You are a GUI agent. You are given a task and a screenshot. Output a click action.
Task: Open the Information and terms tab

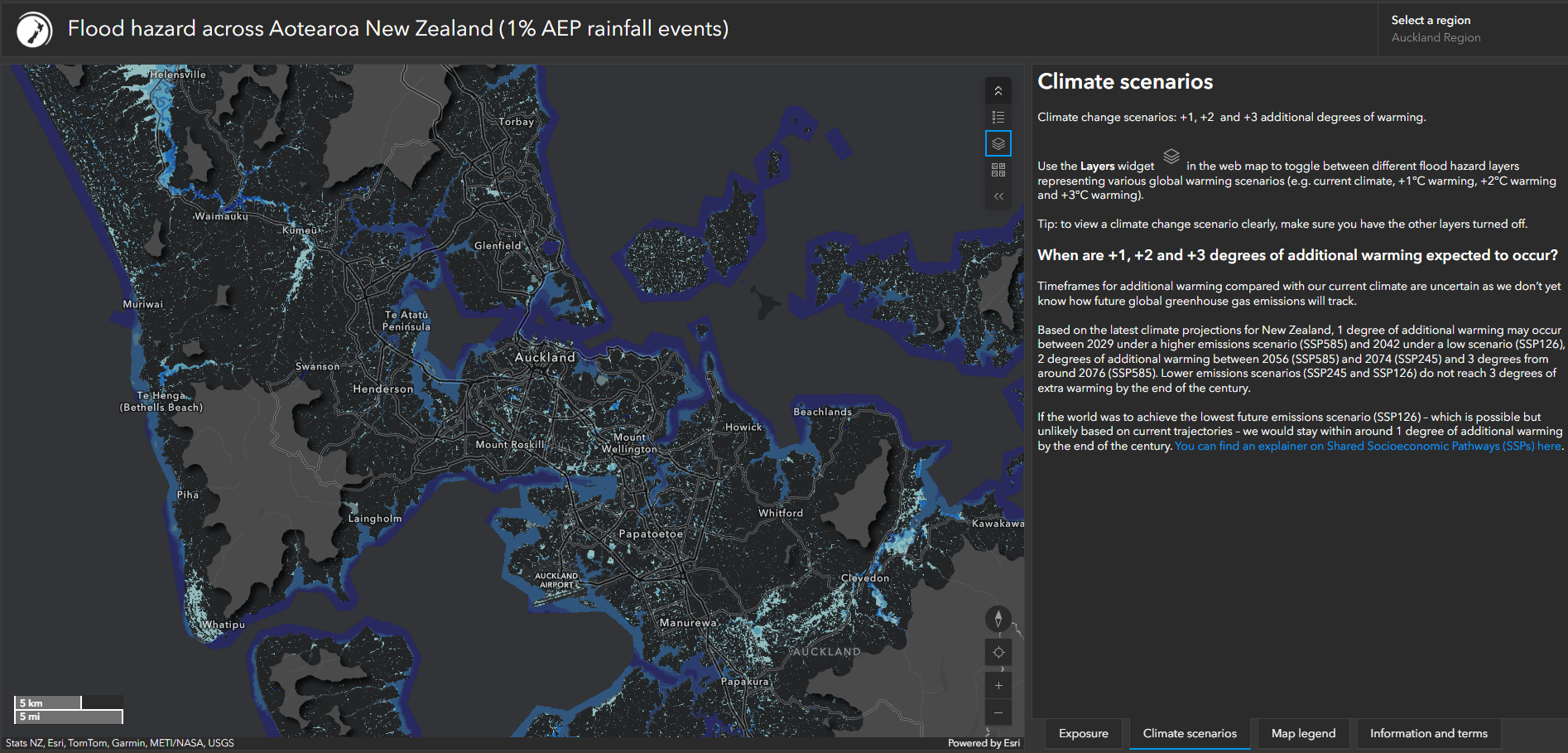1428,734
